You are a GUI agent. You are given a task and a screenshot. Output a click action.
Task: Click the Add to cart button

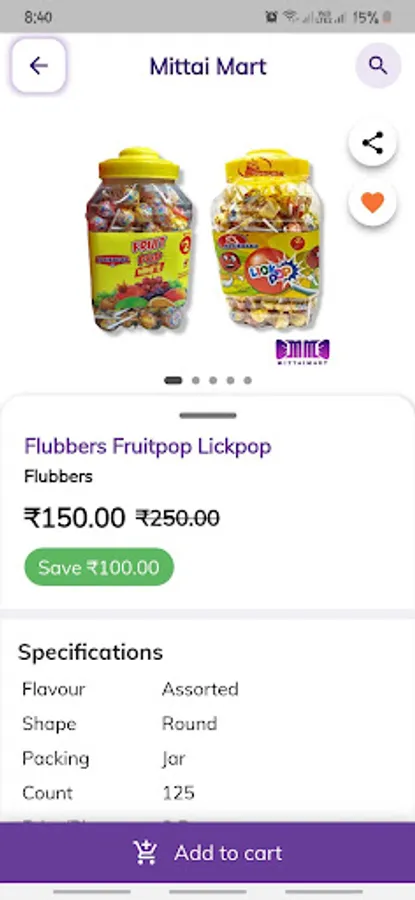click(207, 852)
